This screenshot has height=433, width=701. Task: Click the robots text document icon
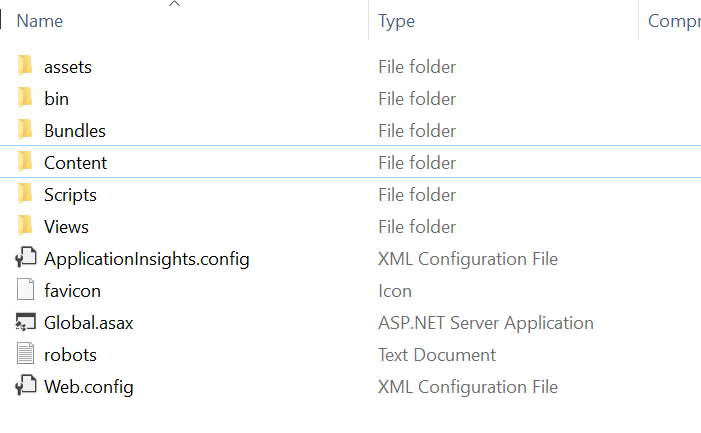[25, 353]
